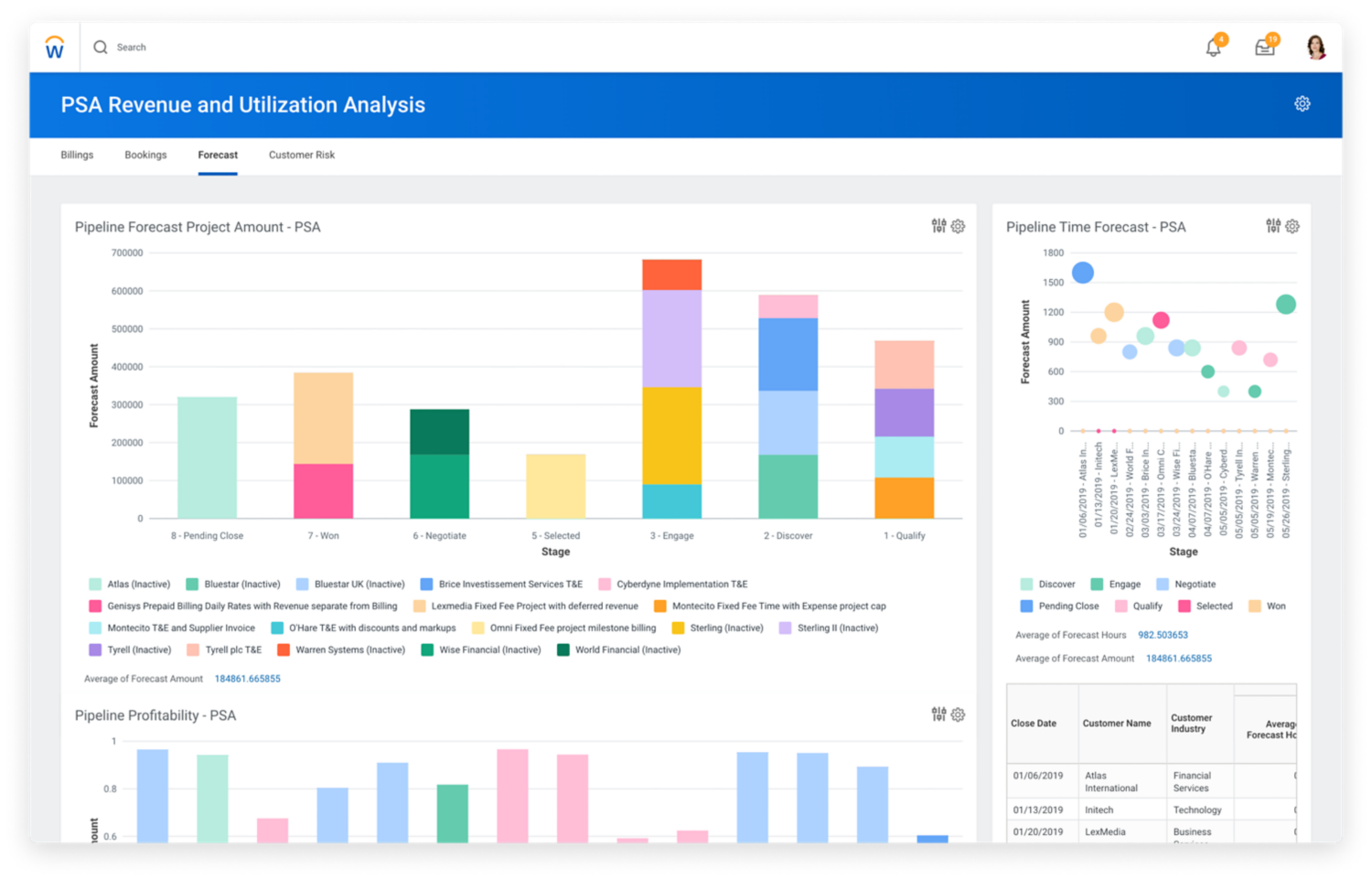Viewport: 1372px width, 880px height.
Task: Toggle Montecito Fixed Fee Time legend swatch
Action: click(x=660, y=606)
